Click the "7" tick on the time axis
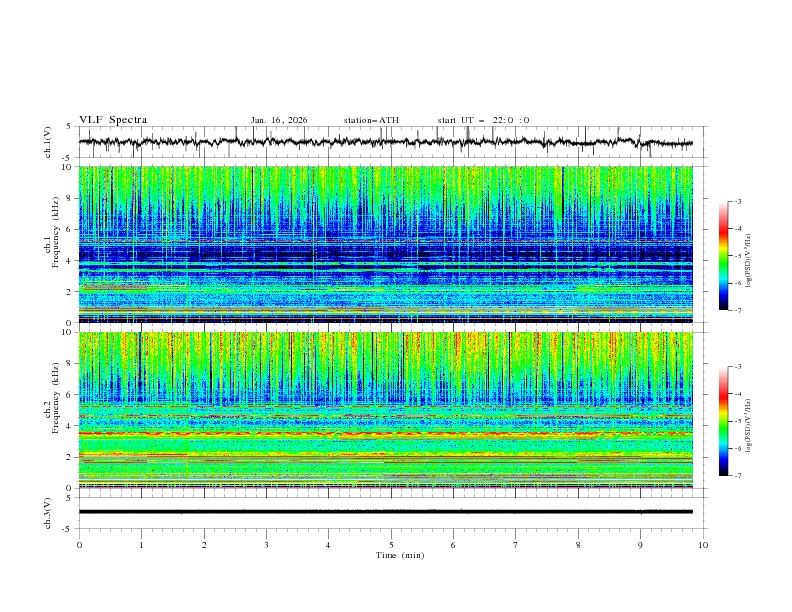792x612 pixels. click(516, 545)
